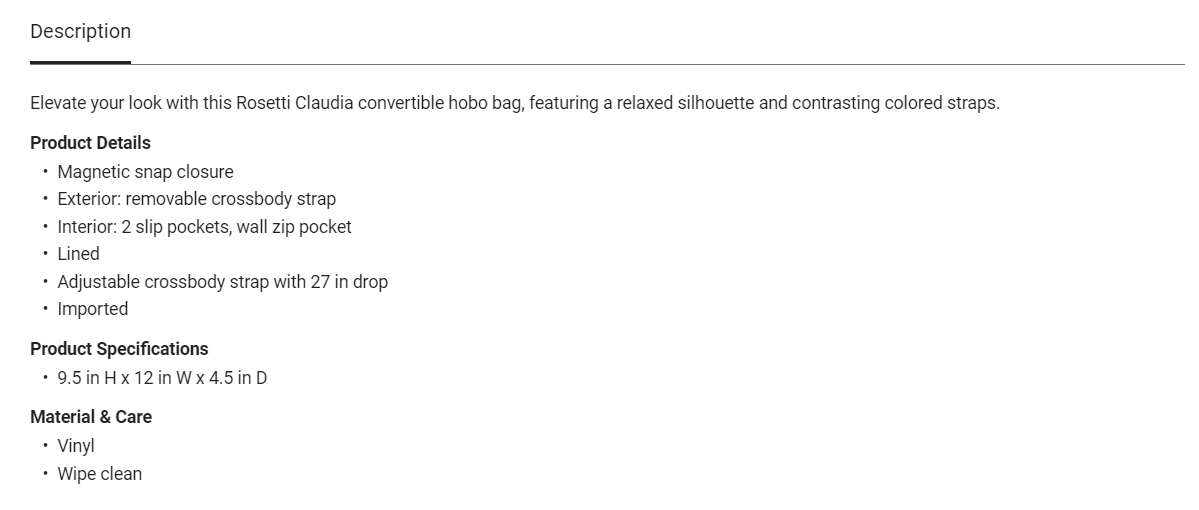
Task: Click the bag dimensions line
Action: (162, 378)
